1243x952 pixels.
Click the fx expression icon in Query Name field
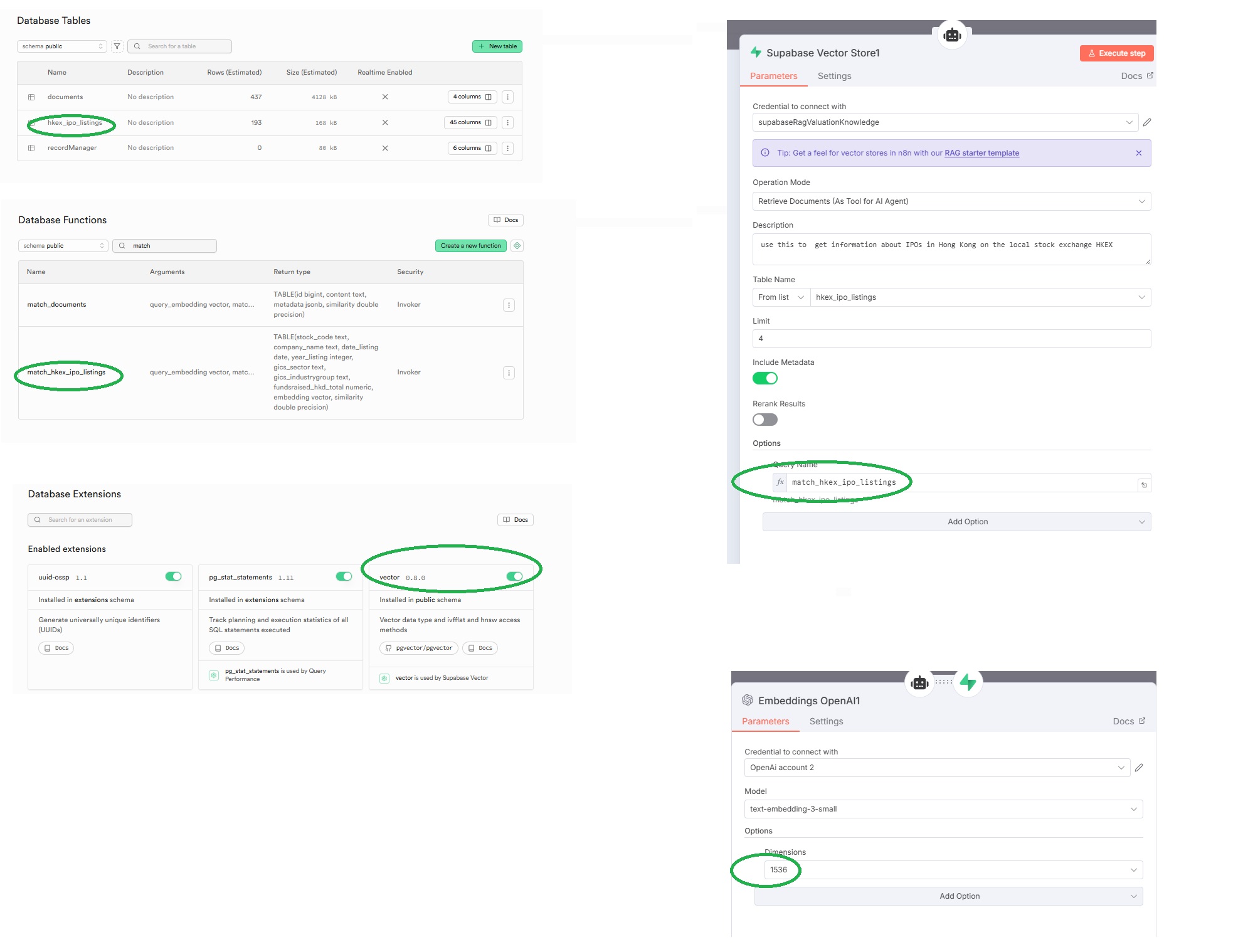coord(780,482)
